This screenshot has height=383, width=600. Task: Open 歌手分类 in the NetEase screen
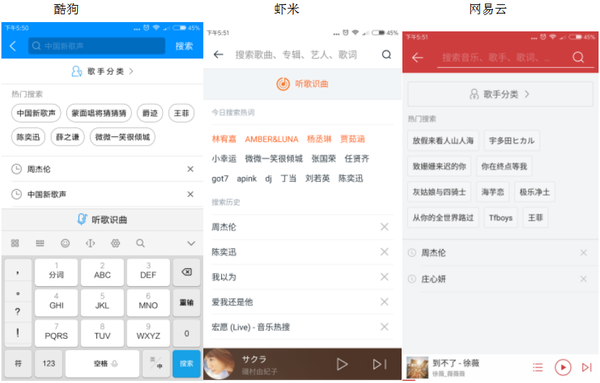pos(501,94)
